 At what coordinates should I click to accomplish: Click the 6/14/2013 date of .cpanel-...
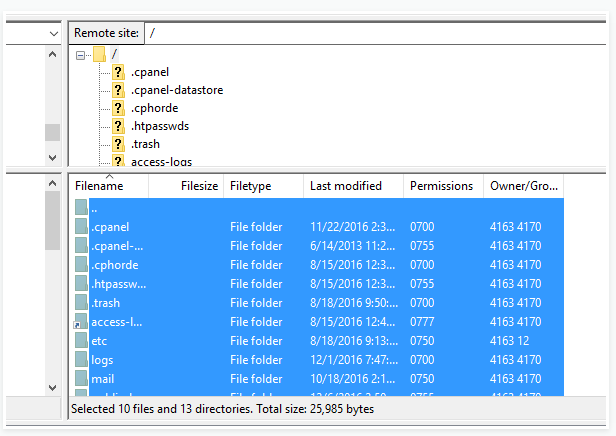click(353, 245)
